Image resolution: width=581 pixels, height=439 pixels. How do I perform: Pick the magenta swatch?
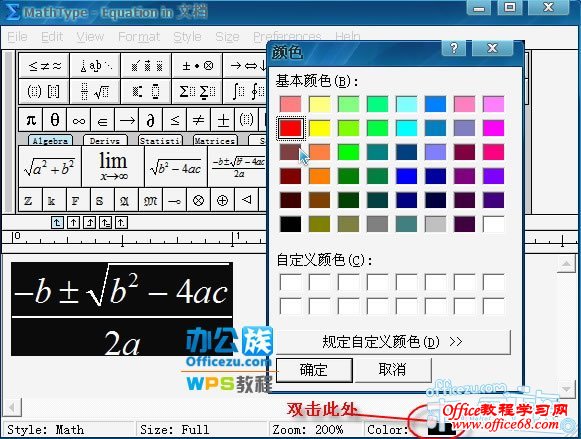[x=494, y=128]
